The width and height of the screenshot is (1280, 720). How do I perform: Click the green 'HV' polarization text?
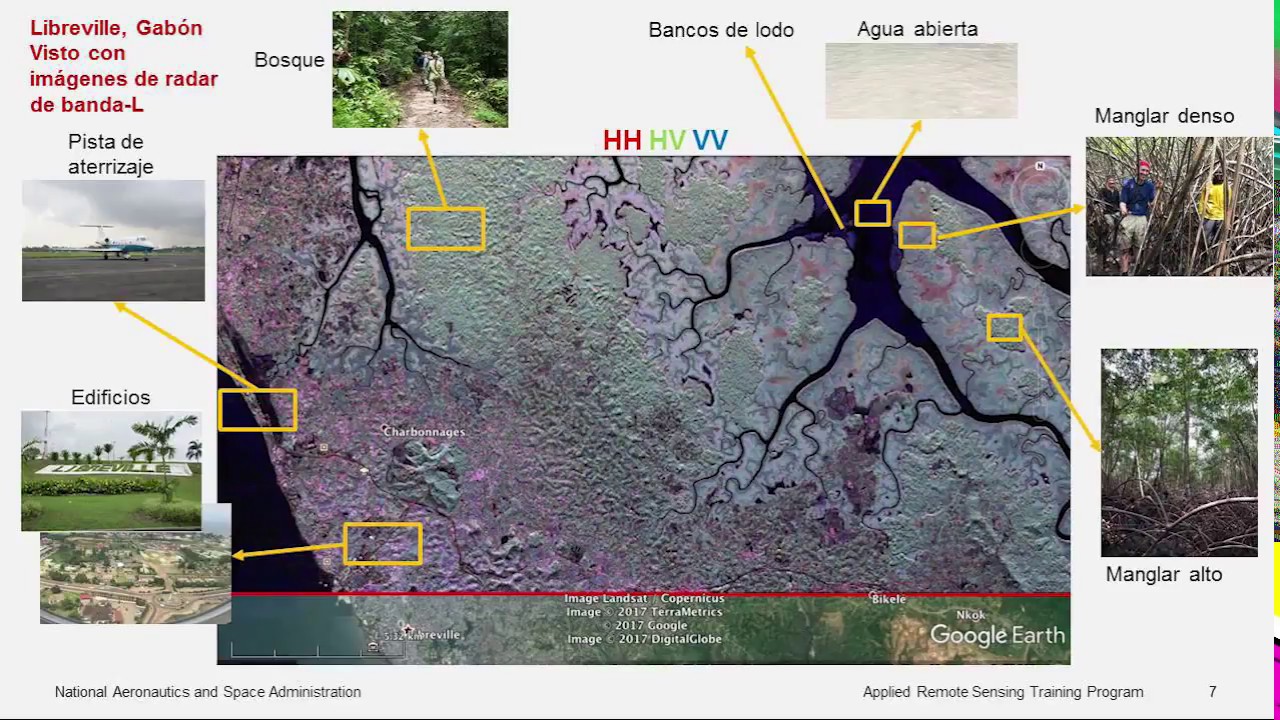coord(667,140)
